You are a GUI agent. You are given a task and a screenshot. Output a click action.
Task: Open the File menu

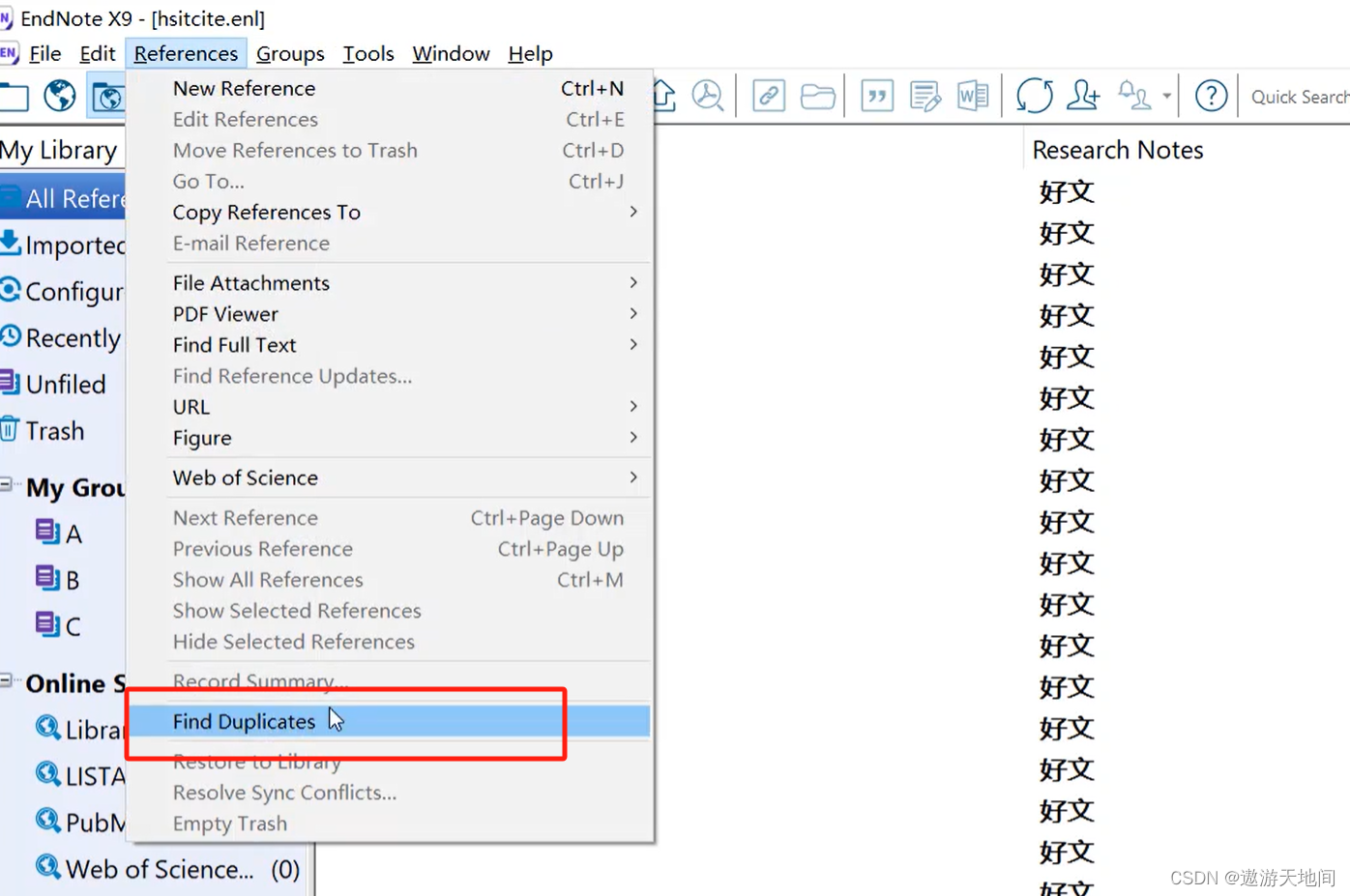(x=44, y=53)
